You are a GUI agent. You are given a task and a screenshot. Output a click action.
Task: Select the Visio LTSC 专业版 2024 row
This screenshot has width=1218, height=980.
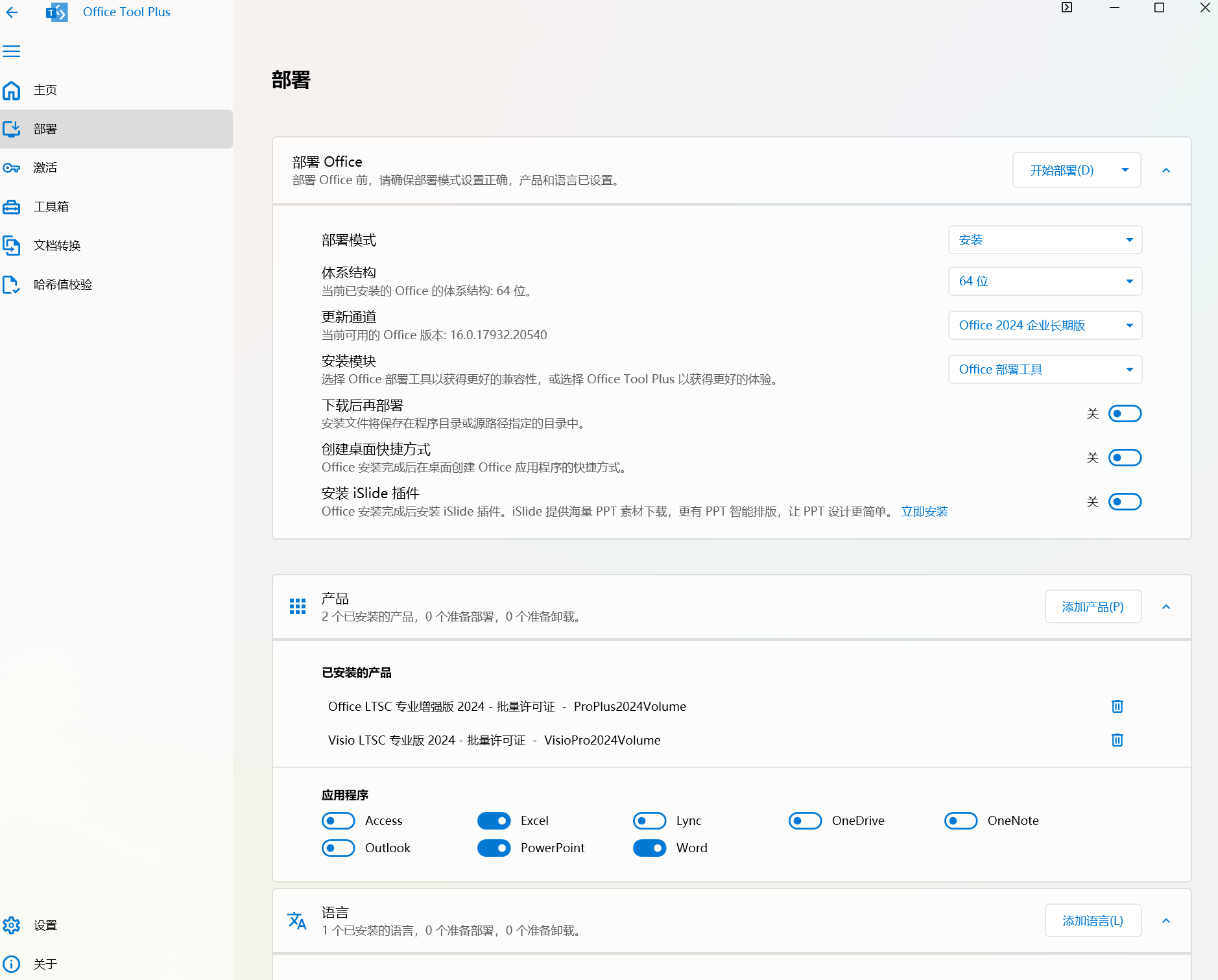tap(732, 740)
